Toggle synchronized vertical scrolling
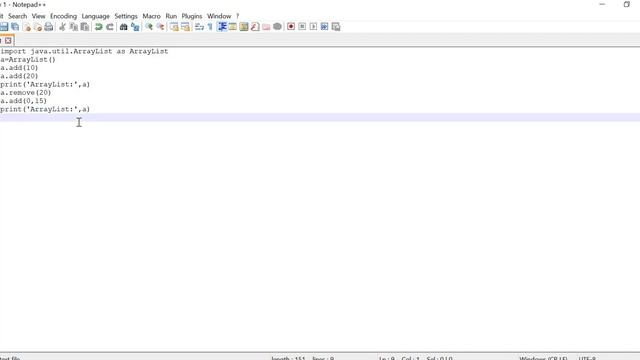This screenshot has height=360, width=640. [174, 27]
